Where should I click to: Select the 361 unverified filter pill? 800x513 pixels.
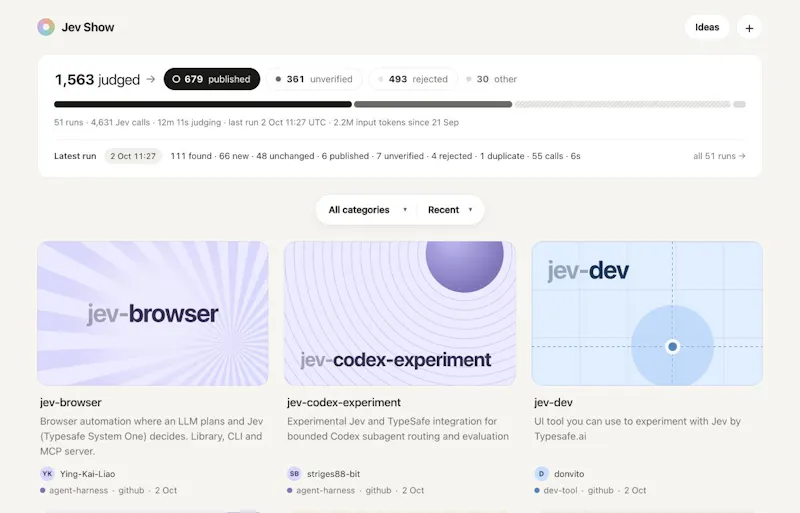coord(314,79)
